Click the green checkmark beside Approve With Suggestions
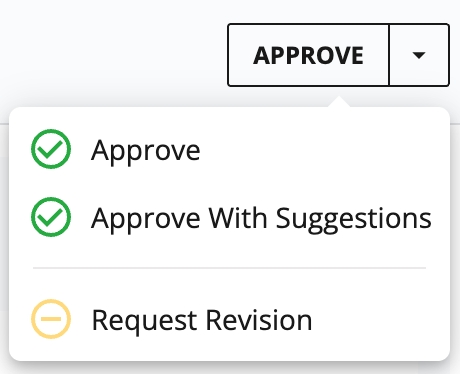Viewport: 460px width, 374px height. (51, 217)
